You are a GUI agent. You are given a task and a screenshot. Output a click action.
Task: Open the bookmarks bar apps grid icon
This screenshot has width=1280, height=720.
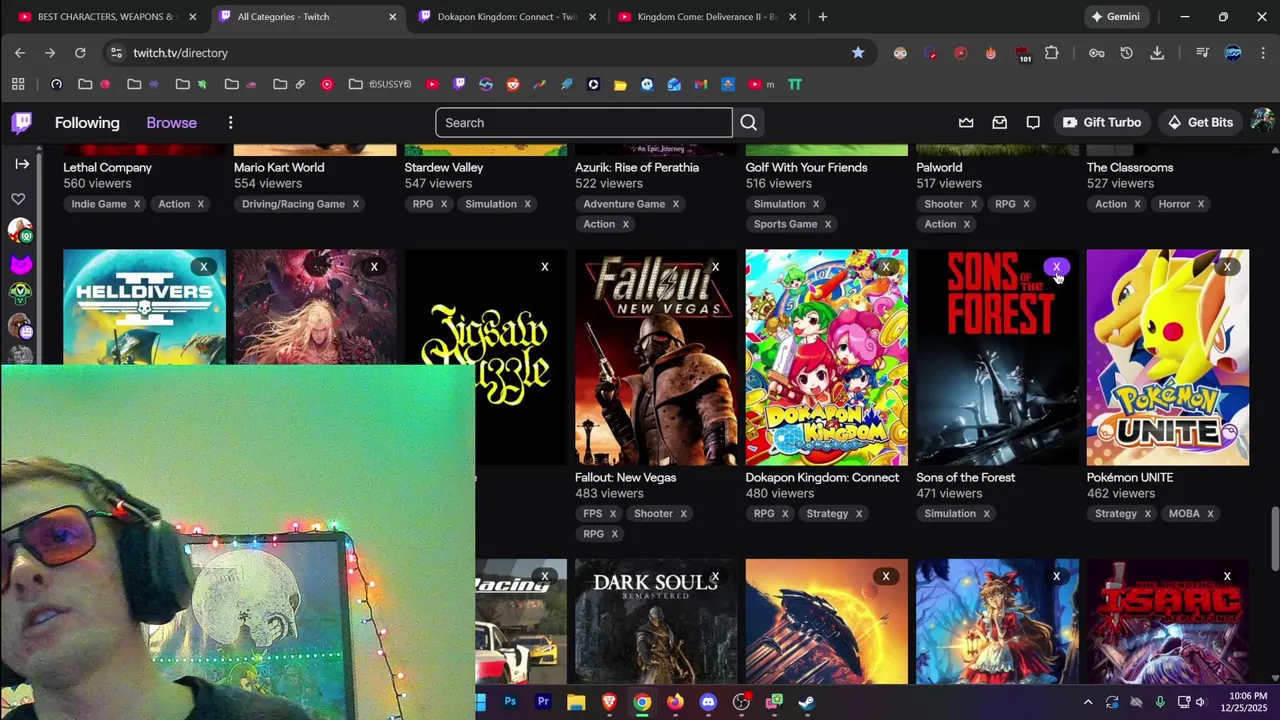click(x=18, y=84)
